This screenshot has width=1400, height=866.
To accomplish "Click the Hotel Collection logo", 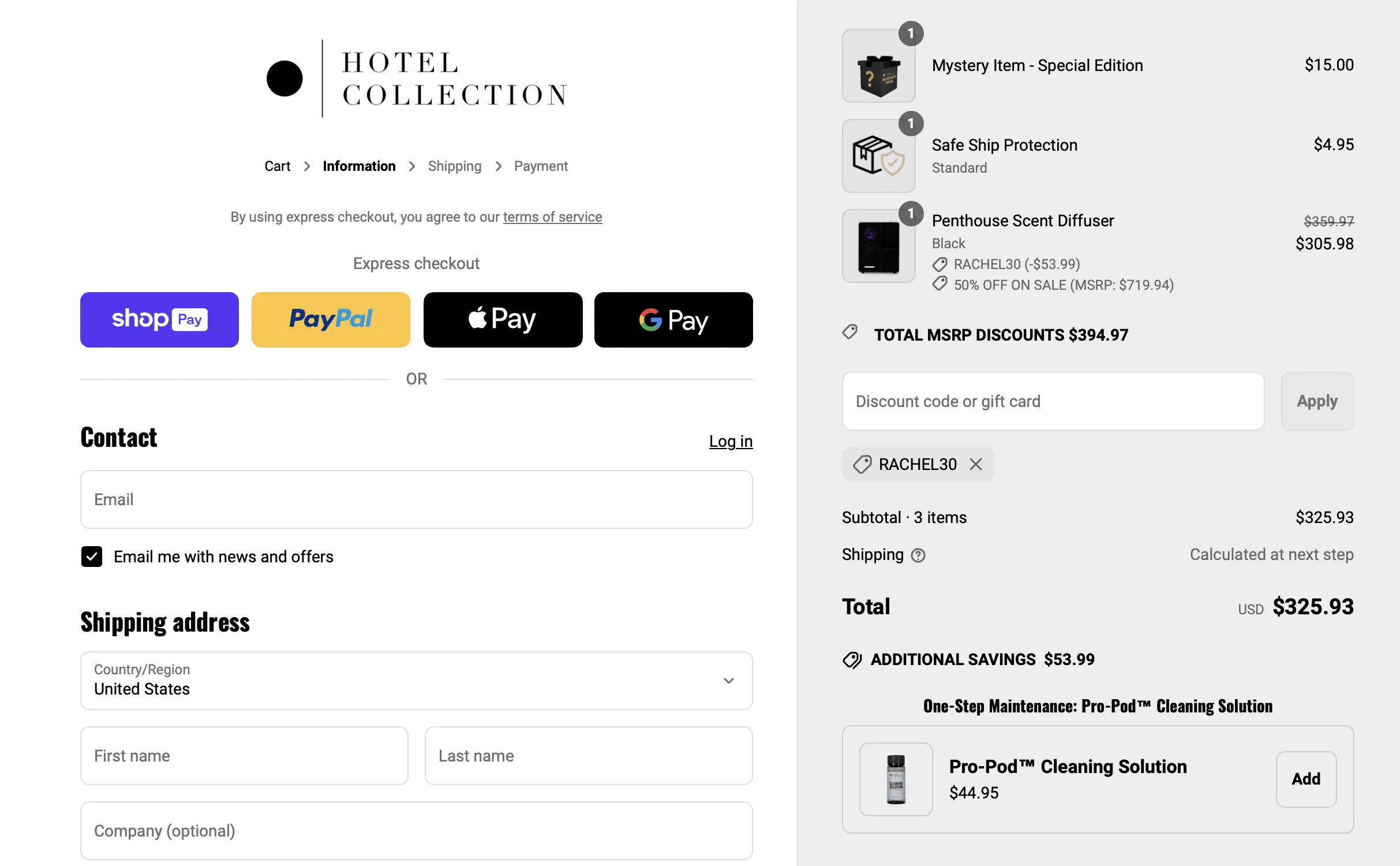I will click(x=417, y=79).
